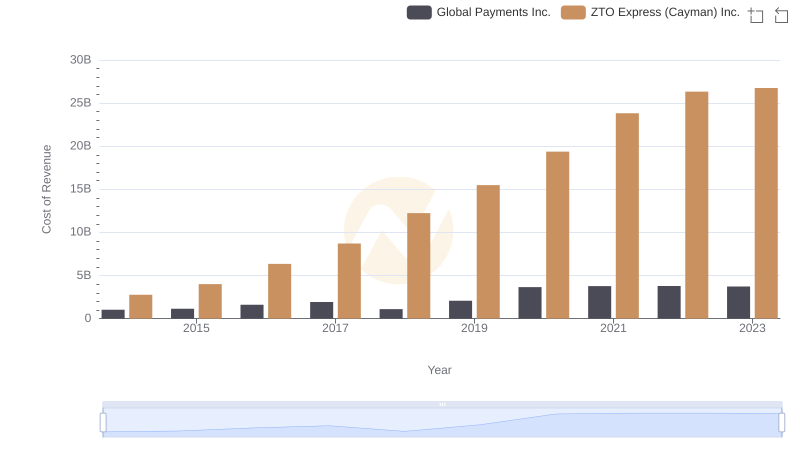Click the '2017' x-axis label
Screen dimensions: 800x461
click(335, 328)
